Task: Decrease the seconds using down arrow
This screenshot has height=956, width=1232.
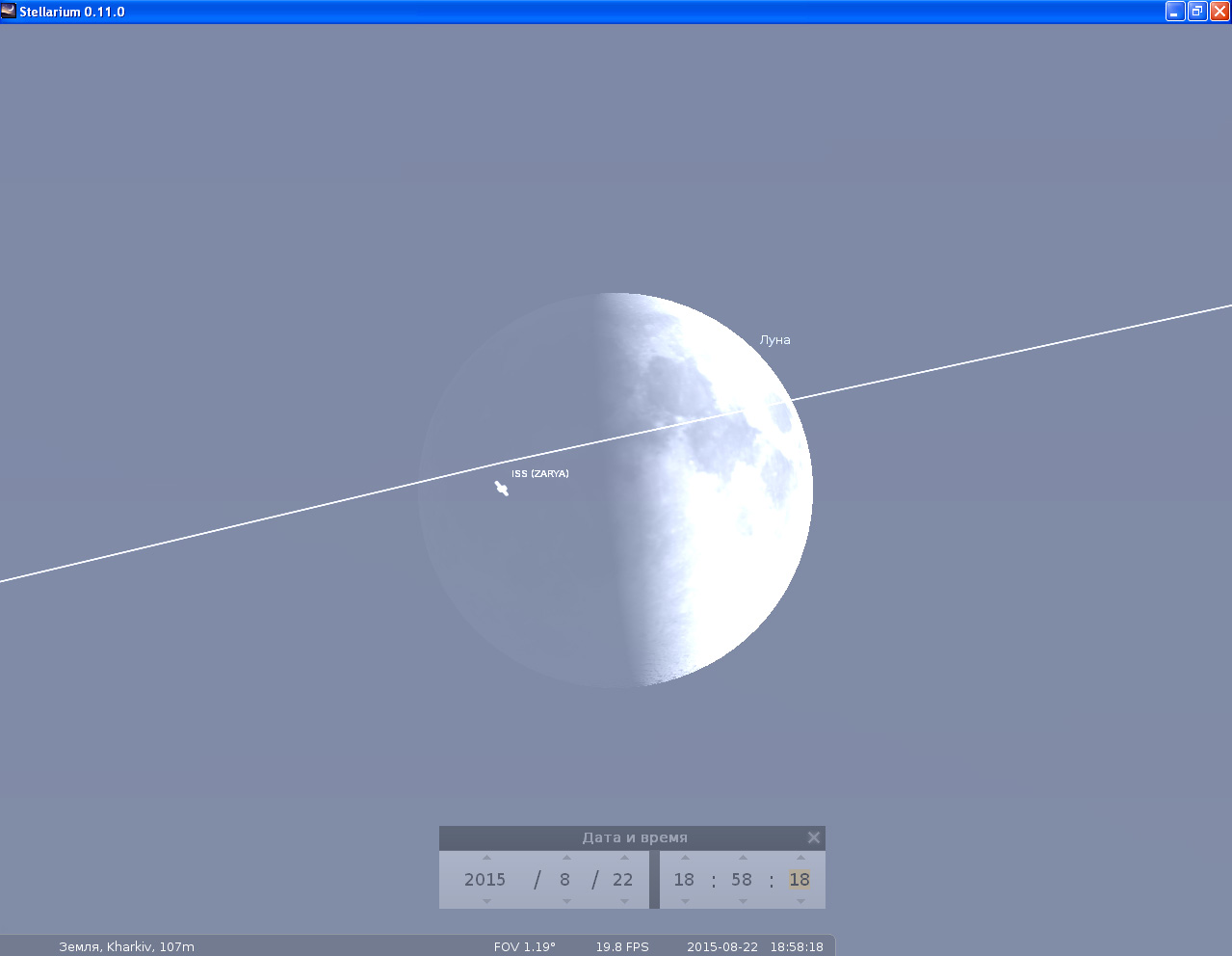Action: coord(800,901)
